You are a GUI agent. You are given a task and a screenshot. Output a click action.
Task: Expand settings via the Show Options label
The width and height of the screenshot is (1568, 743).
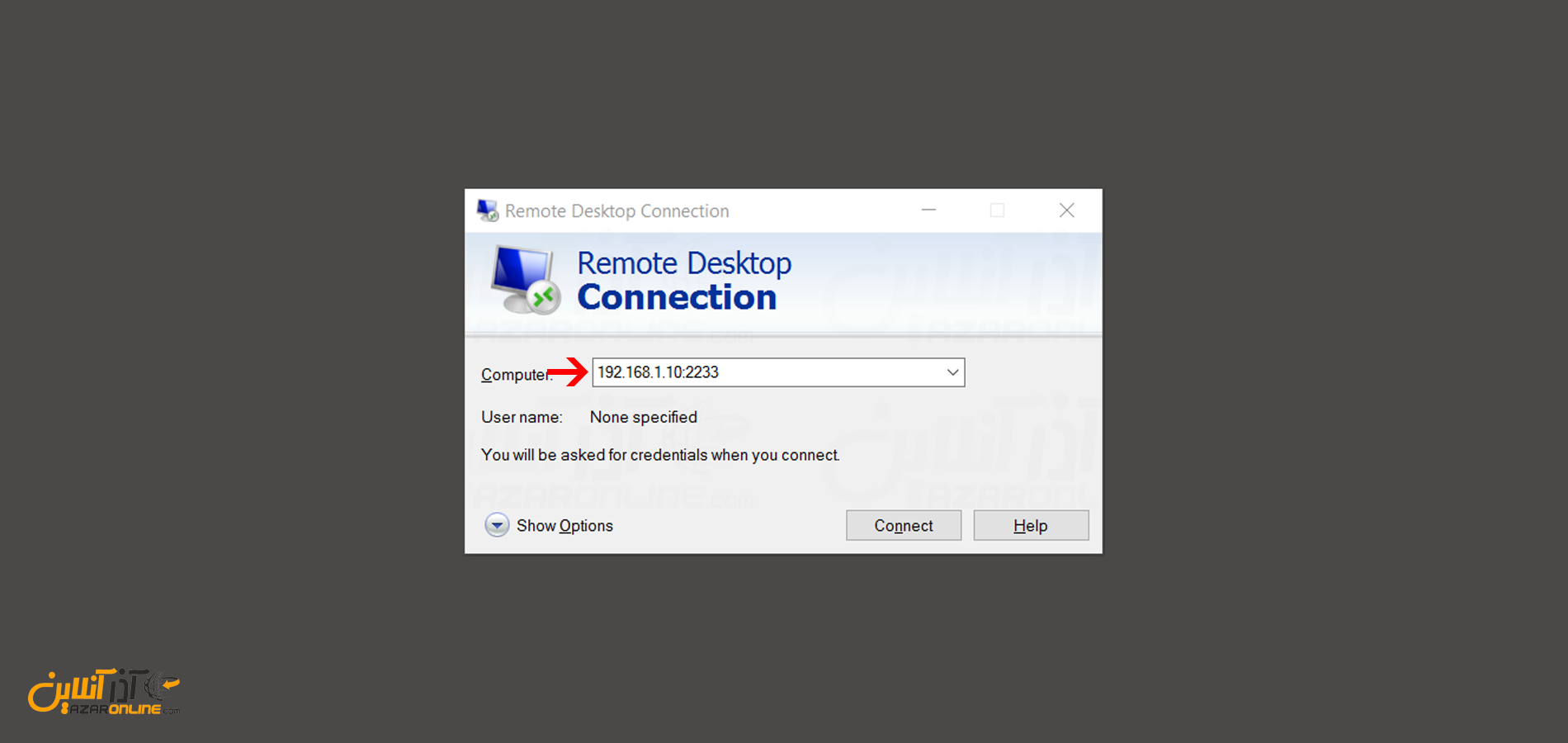click(564, 526)
